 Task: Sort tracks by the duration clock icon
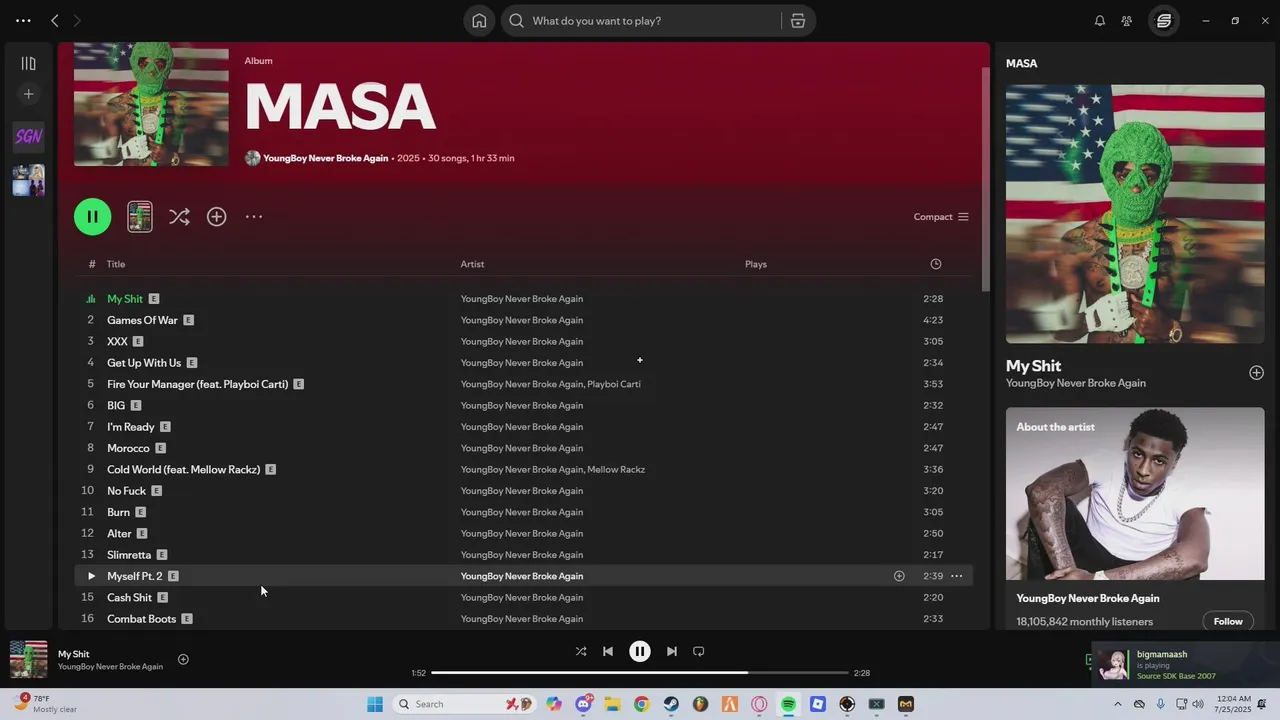click(x=936, y=264)
